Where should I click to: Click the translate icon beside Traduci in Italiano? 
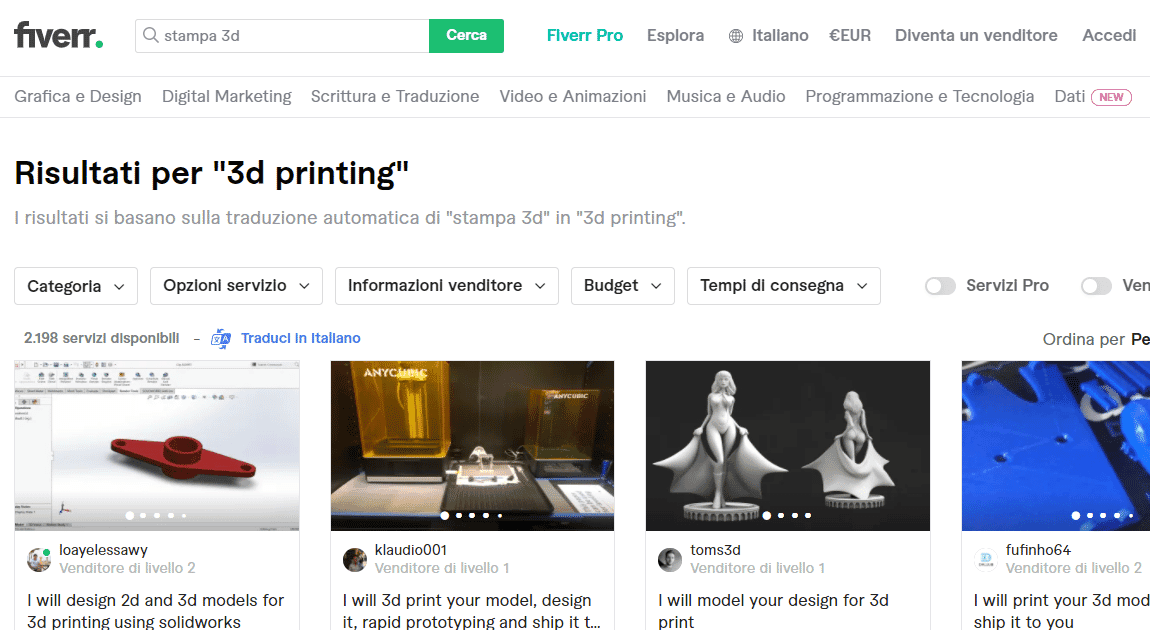click(x=221, y=338)
